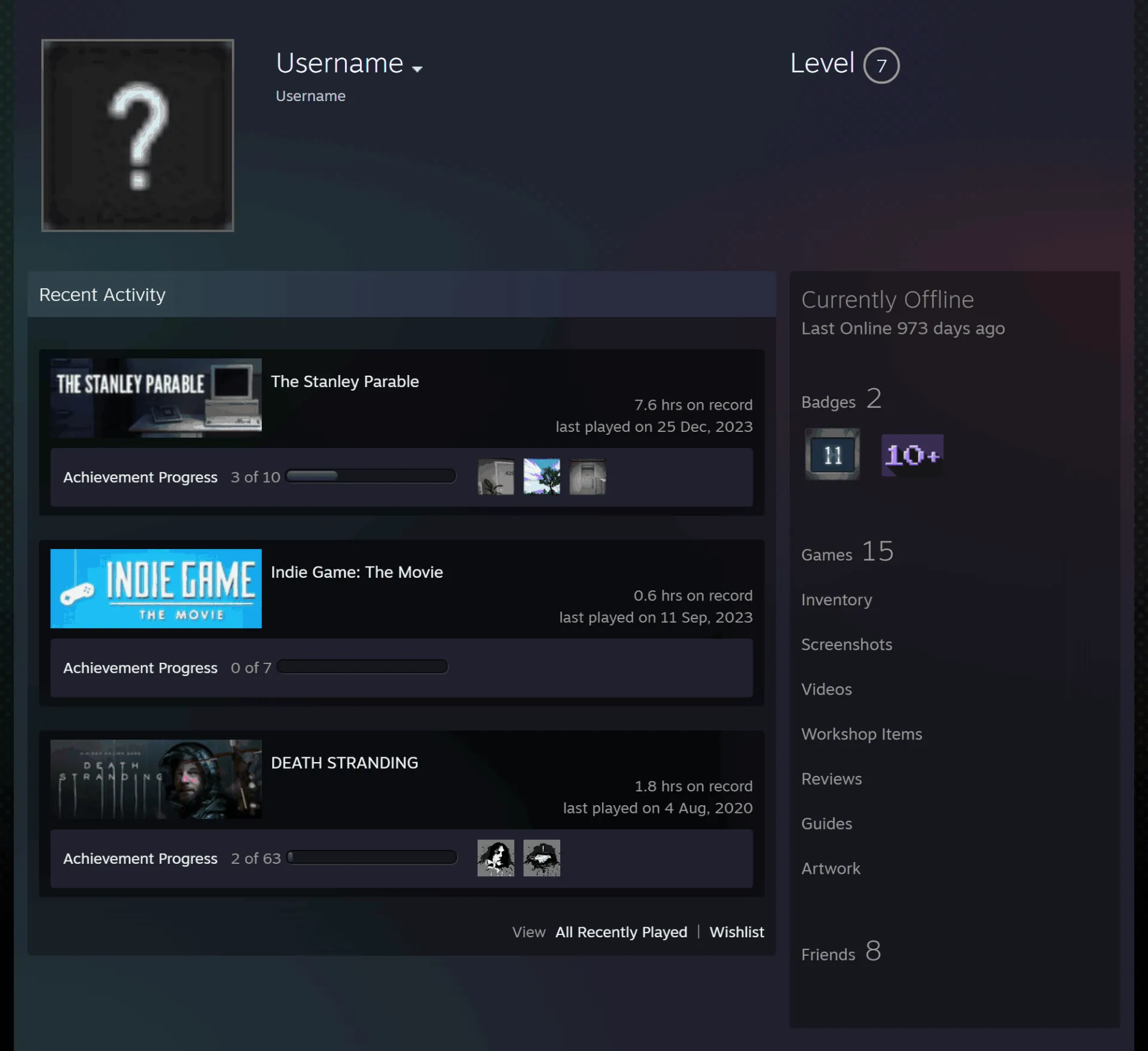Click Stanley Parable achievement progress bar

click(371, 476)
